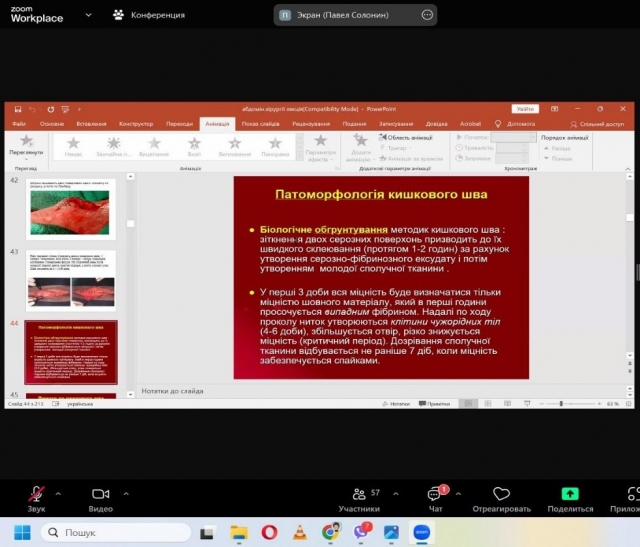
Task: Click the Переглянути animation preview star icon
Action: point(27,141)
